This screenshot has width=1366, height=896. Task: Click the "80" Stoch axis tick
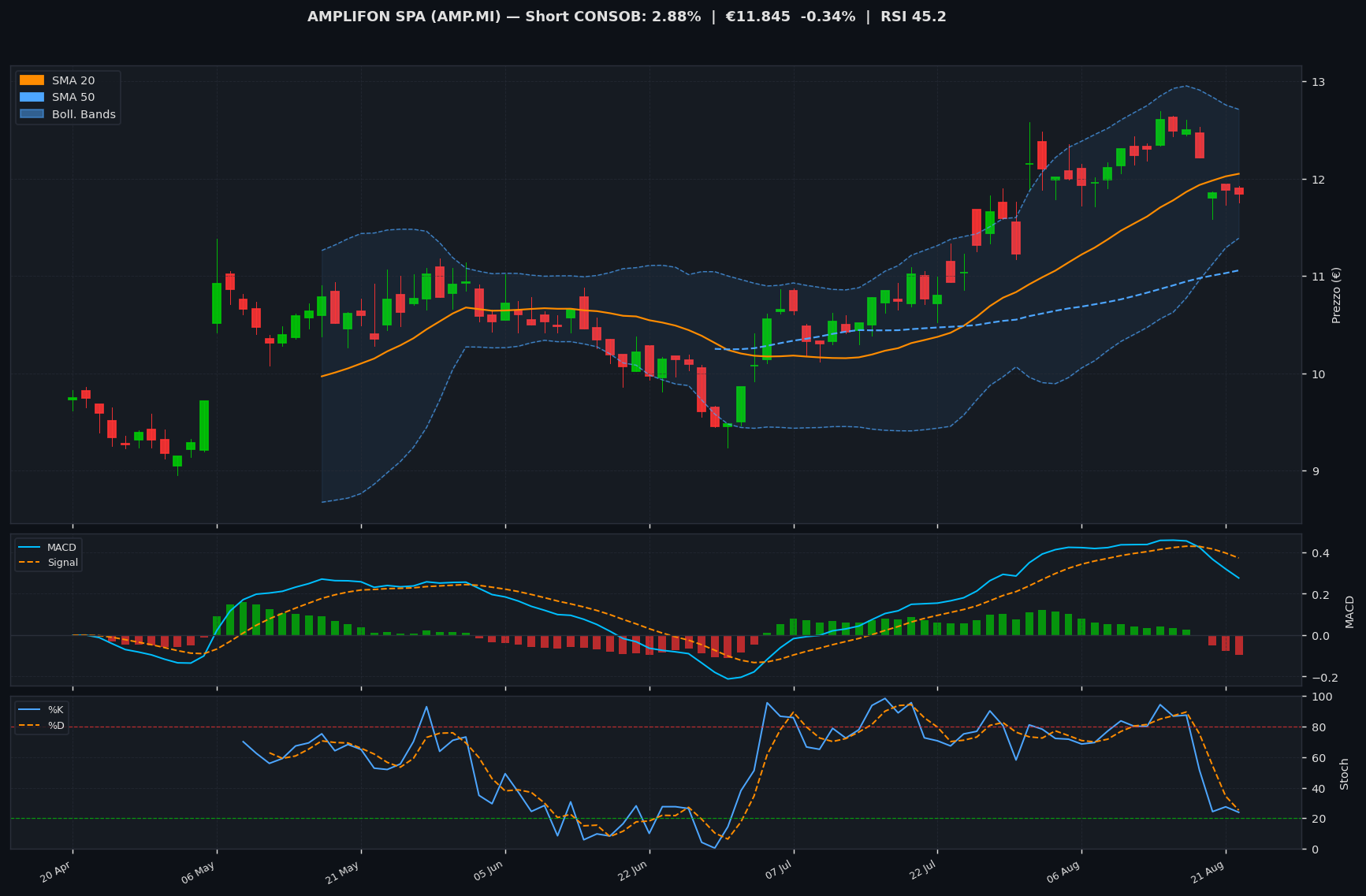[x=1318, y=727]
